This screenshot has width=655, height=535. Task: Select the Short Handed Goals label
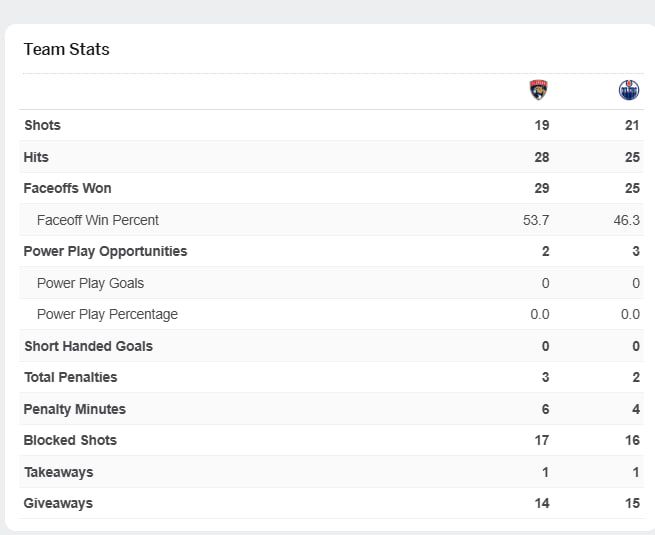pyautogui.click(x=88, y=346)
